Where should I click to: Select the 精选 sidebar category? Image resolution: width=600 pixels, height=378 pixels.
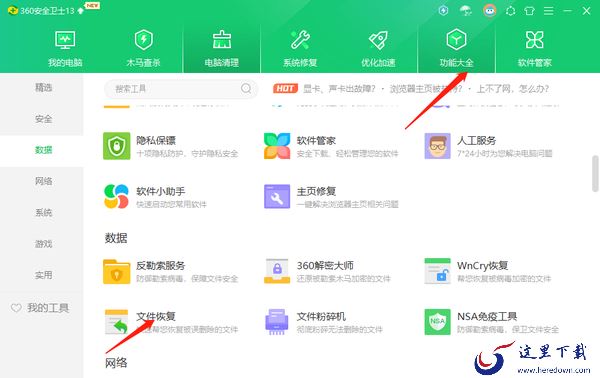(43, 88)
